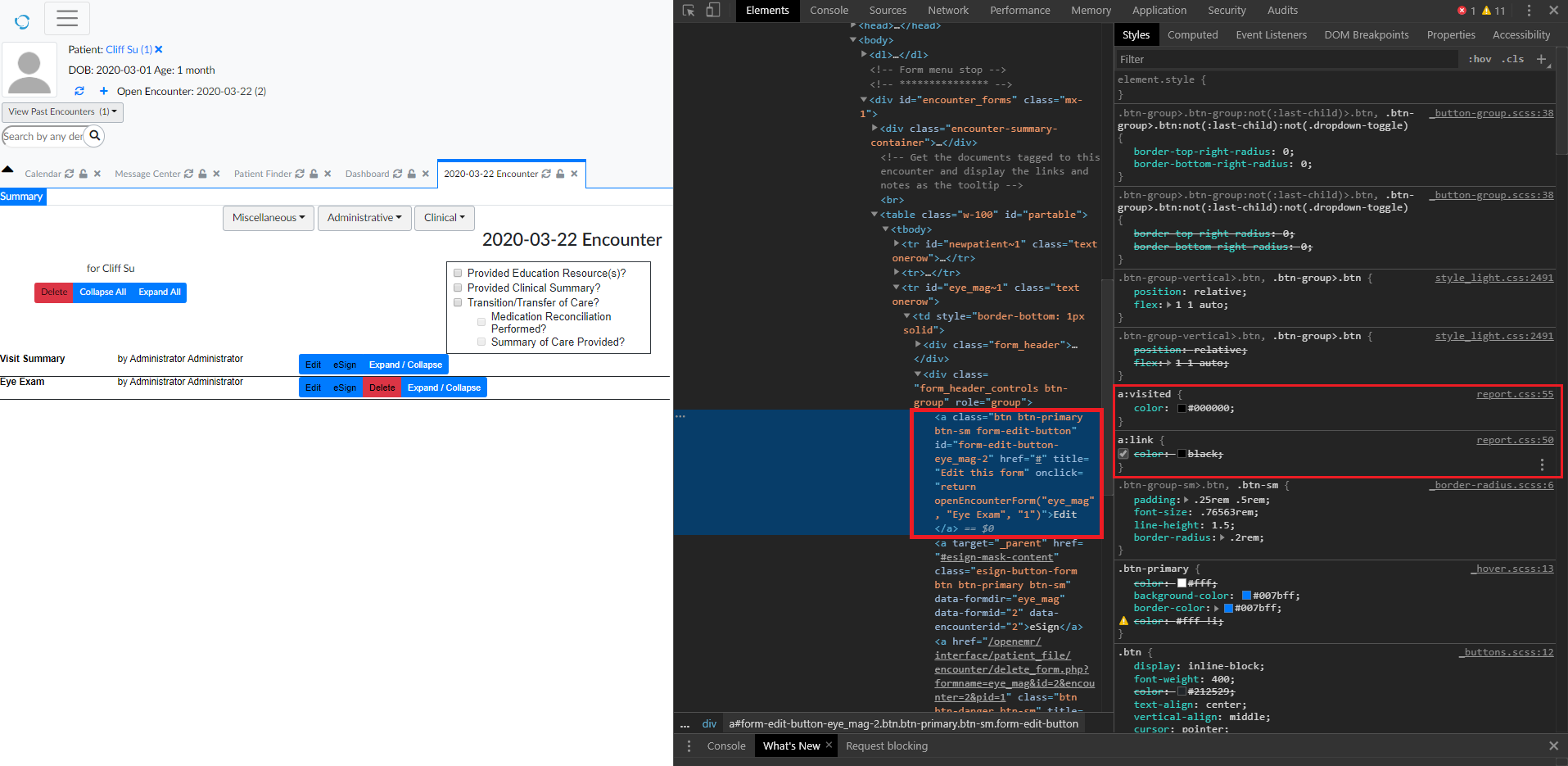Toggle the device toolbar icon in DevTools
This screenshot has width=1568, height=766.
712,11
